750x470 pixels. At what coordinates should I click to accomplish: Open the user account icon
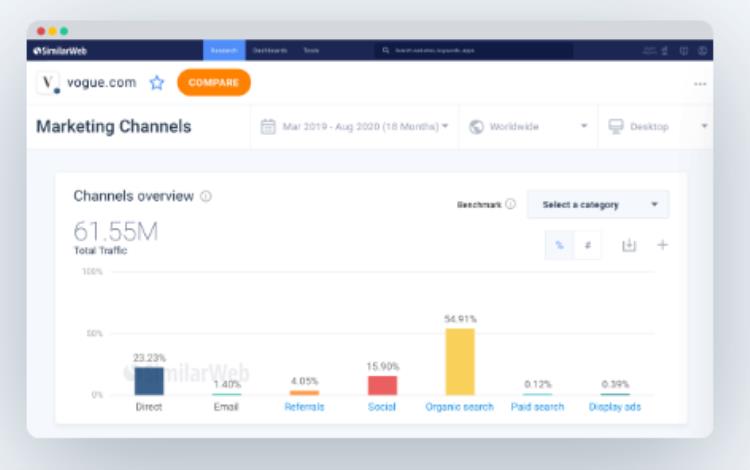(702, 51)
